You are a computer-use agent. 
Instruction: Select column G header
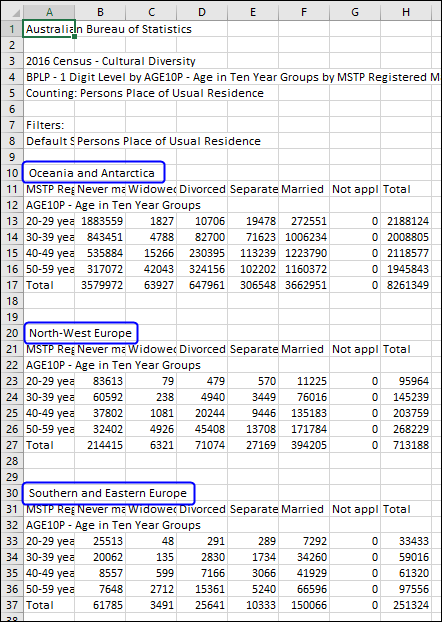coord(355,12)
